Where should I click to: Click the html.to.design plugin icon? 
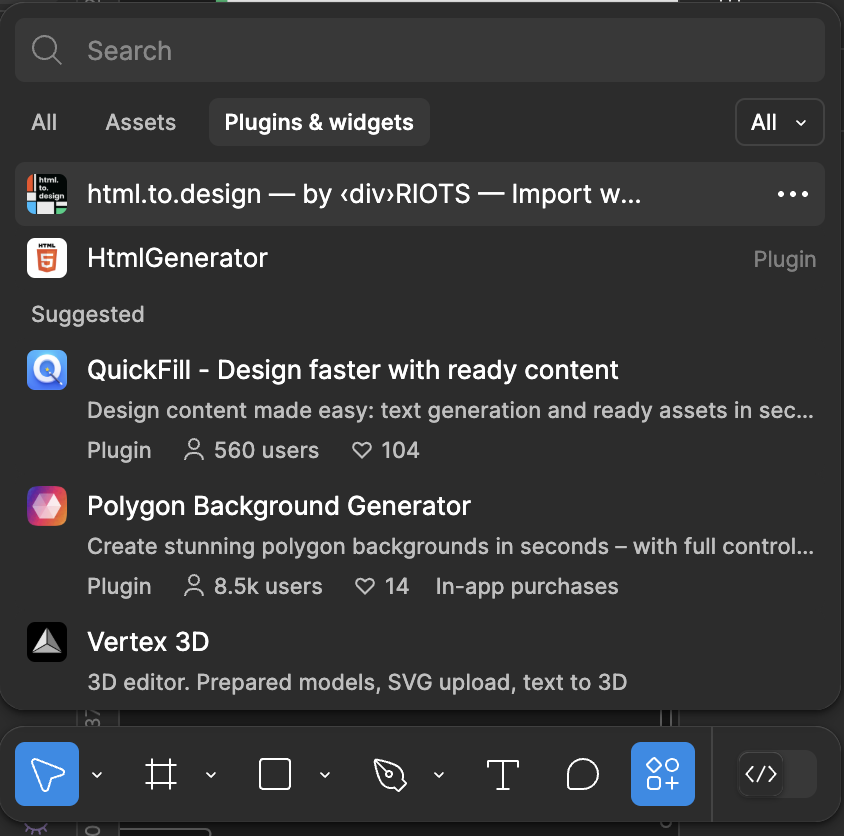47,194
